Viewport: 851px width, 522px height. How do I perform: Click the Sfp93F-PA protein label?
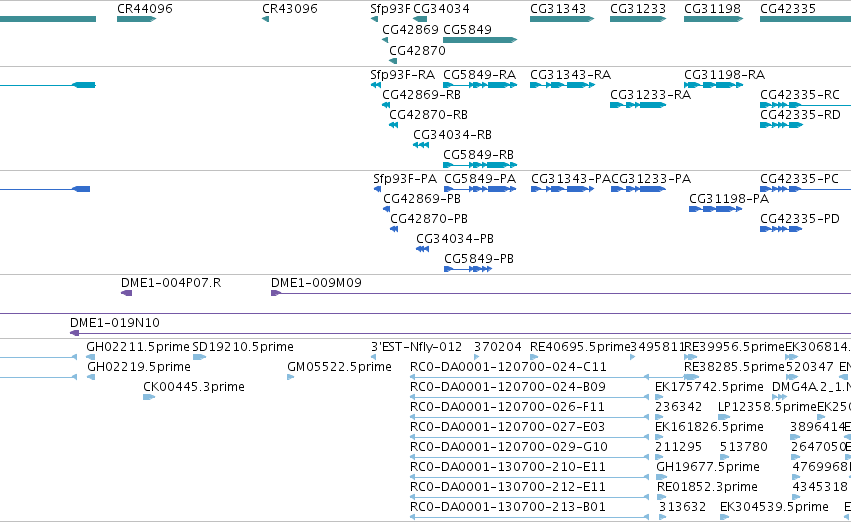[x=405, y=179]
